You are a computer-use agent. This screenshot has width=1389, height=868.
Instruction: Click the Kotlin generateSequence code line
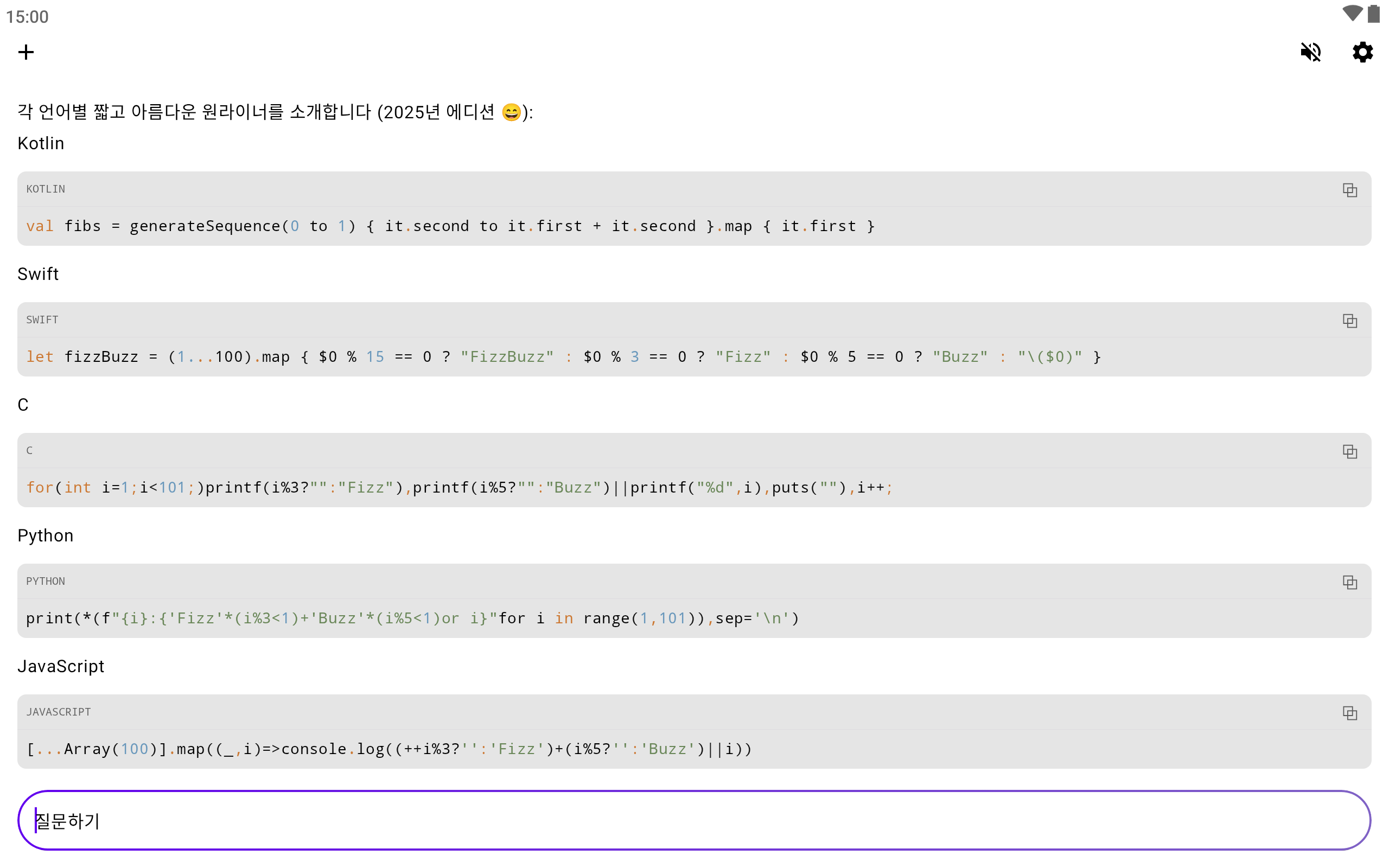tap(450, 226)
